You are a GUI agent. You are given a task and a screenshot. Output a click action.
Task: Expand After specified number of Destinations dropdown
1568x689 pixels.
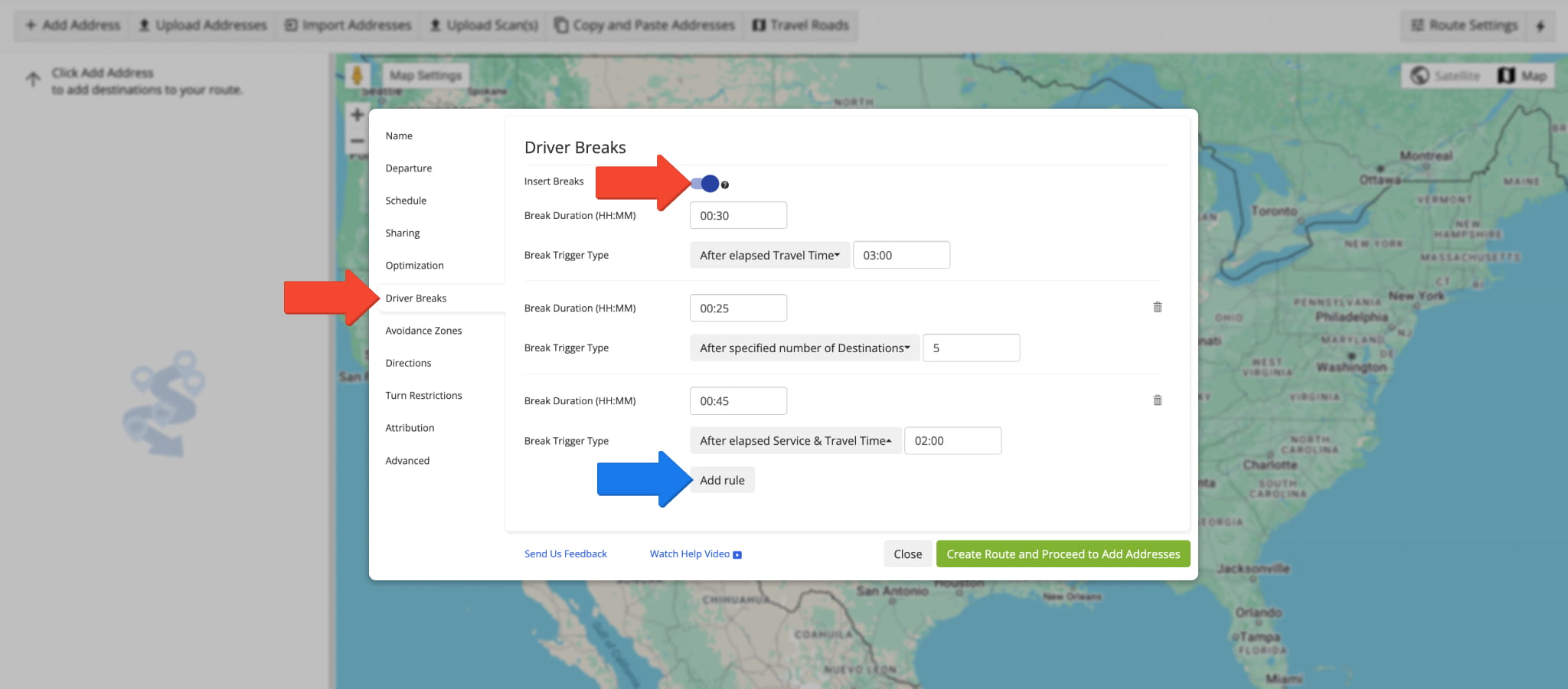pos(804,348)
